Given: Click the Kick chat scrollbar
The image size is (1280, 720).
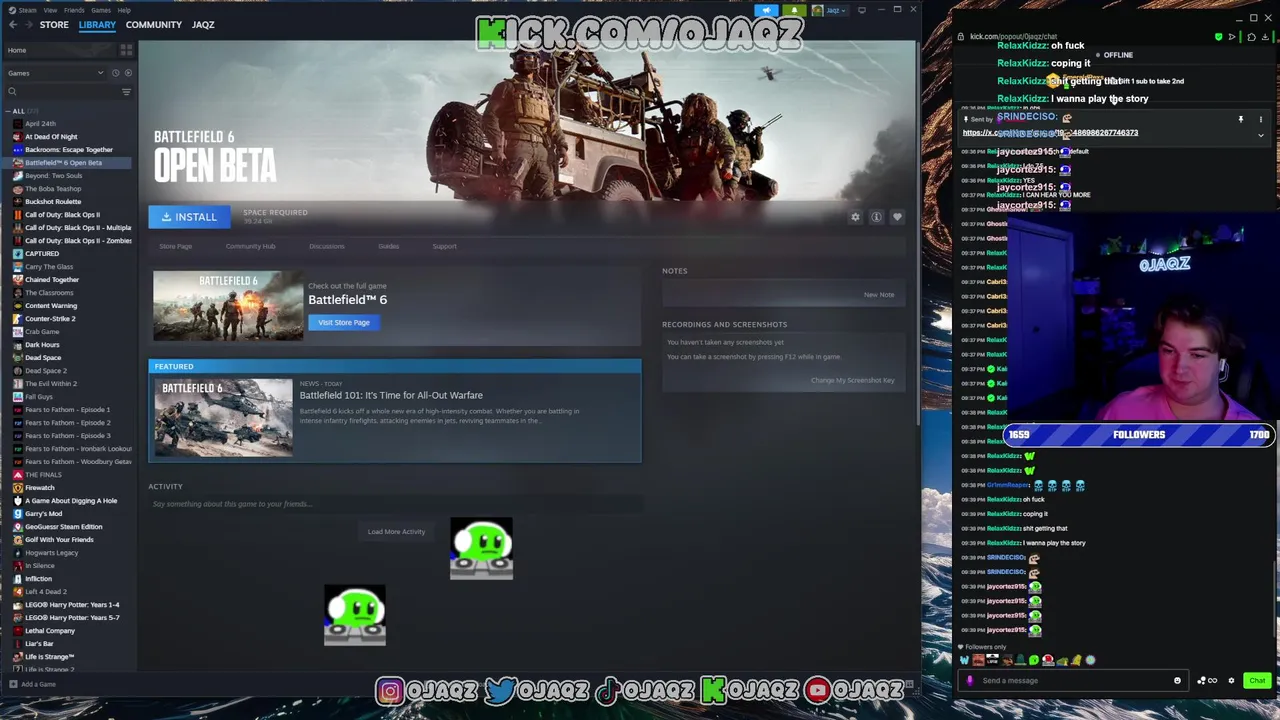Looking at the screenshot, I should coord(1273,600).
